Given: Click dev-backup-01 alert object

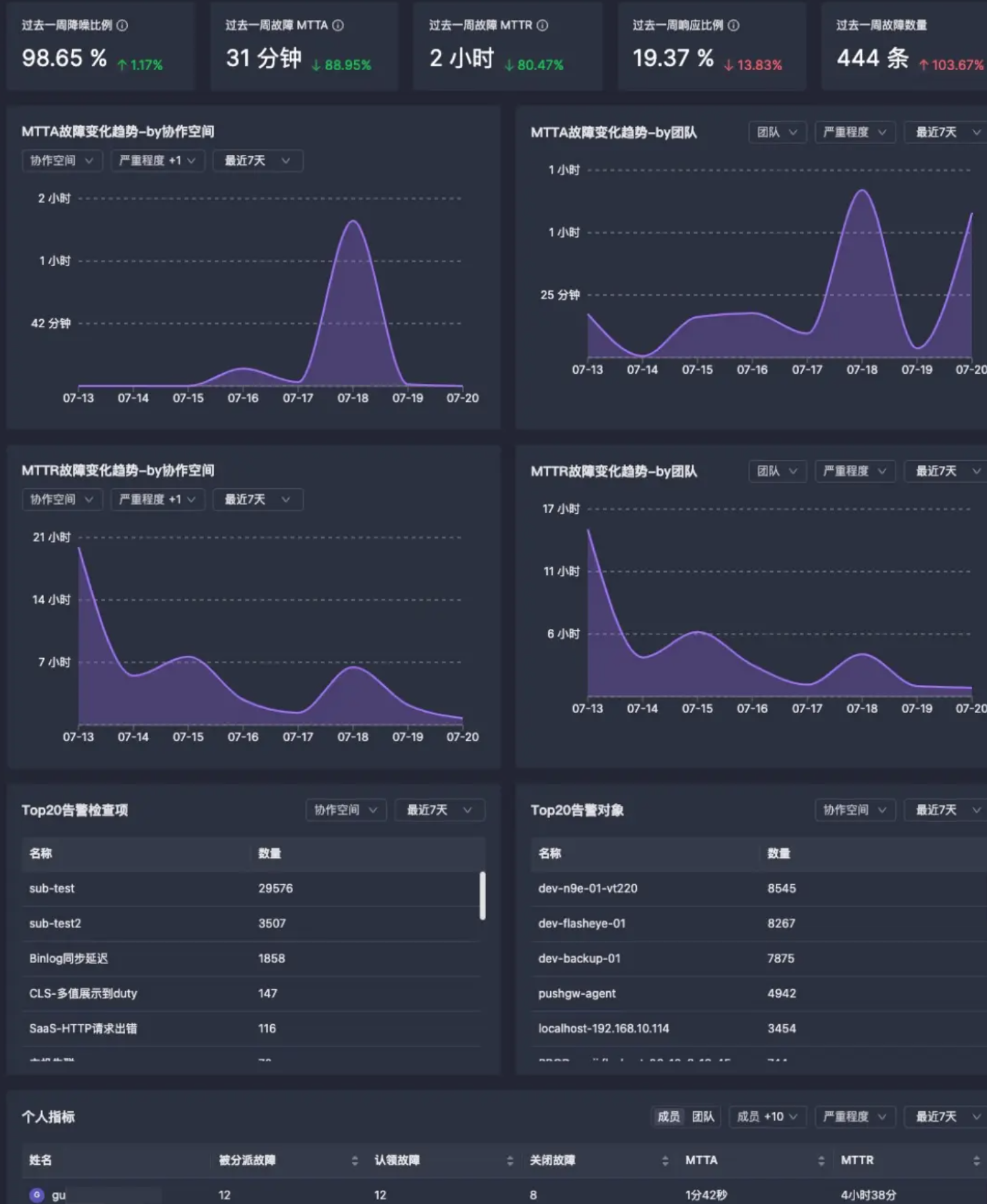Looking at the screenshot, I should [580, 959].
